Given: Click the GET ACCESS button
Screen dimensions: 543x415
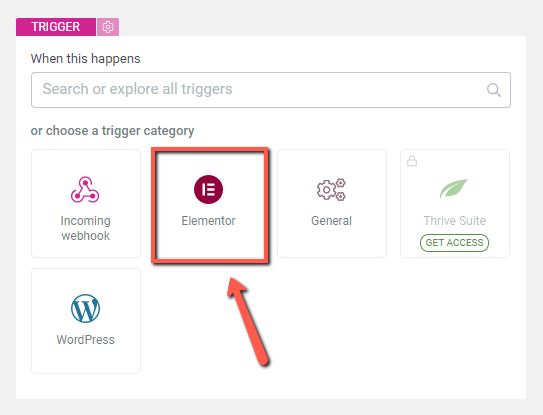Looking at the screenshot, I should pyautogui.click(x=454, y=243).
